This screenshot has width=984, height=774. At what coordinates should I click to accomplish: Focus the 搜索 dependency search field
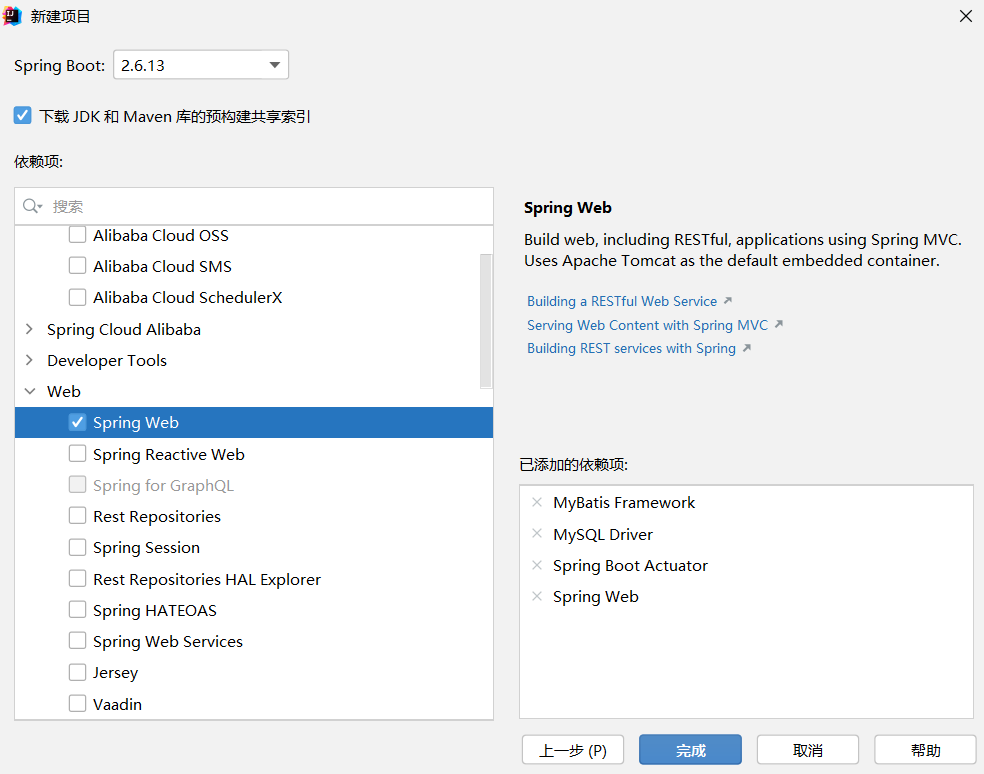254,206
